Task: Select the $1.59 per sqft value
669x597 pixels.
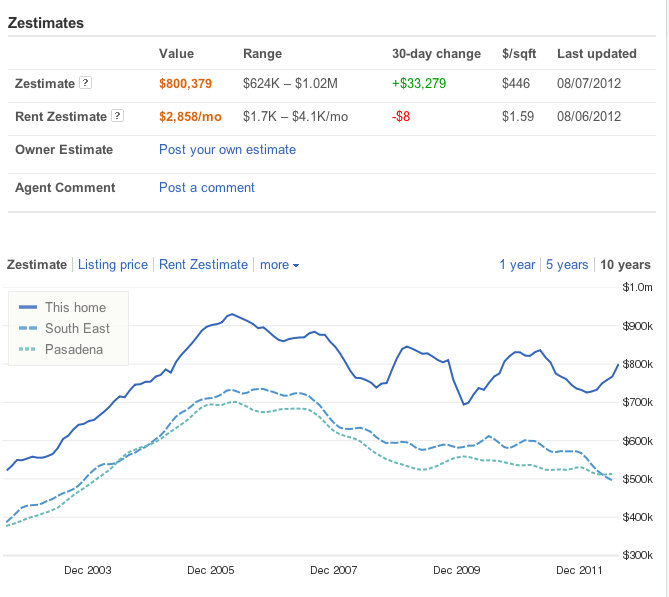Action: pyautogui.click(x=518, y=116)
